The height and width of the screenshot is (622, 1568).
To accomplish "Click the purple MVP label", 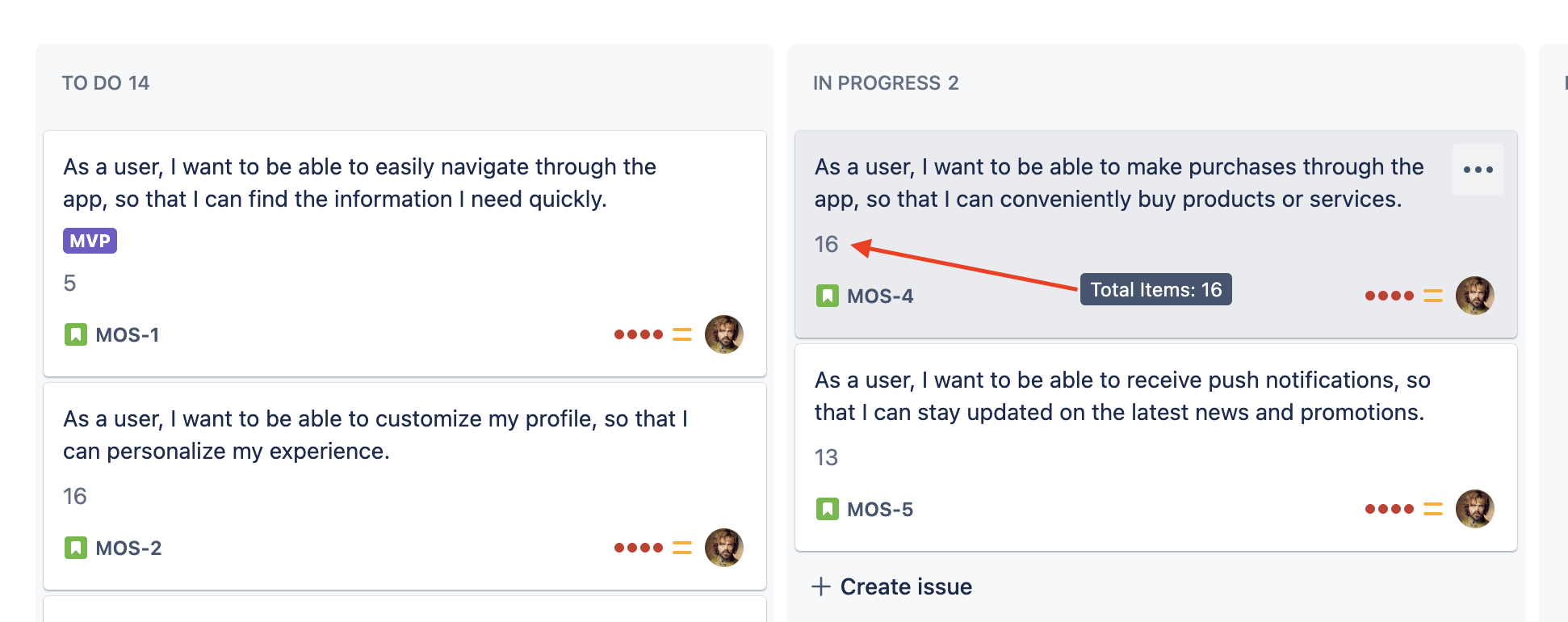I will click(x=90, y=241).
